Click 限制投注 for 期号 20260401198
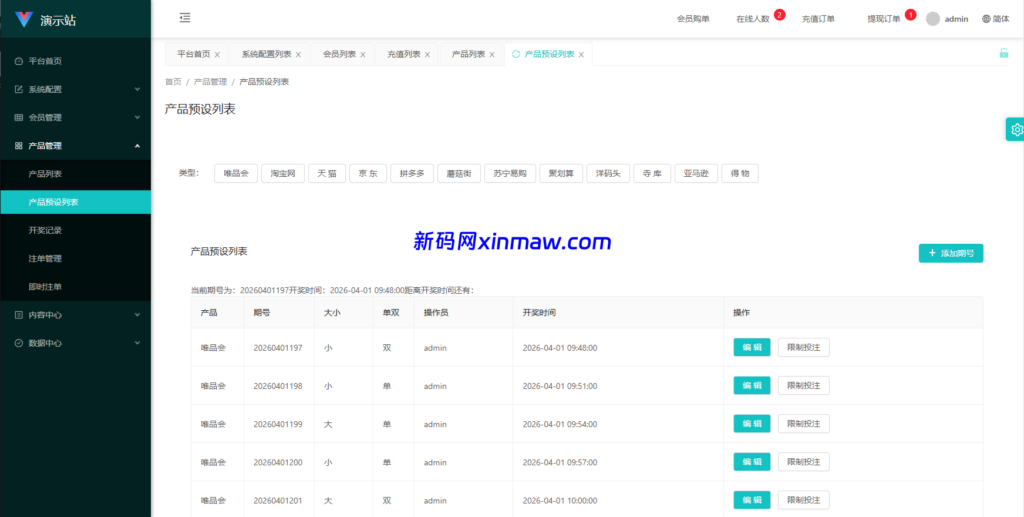This screenshot has height=517, width=1024. coord(803,386)
